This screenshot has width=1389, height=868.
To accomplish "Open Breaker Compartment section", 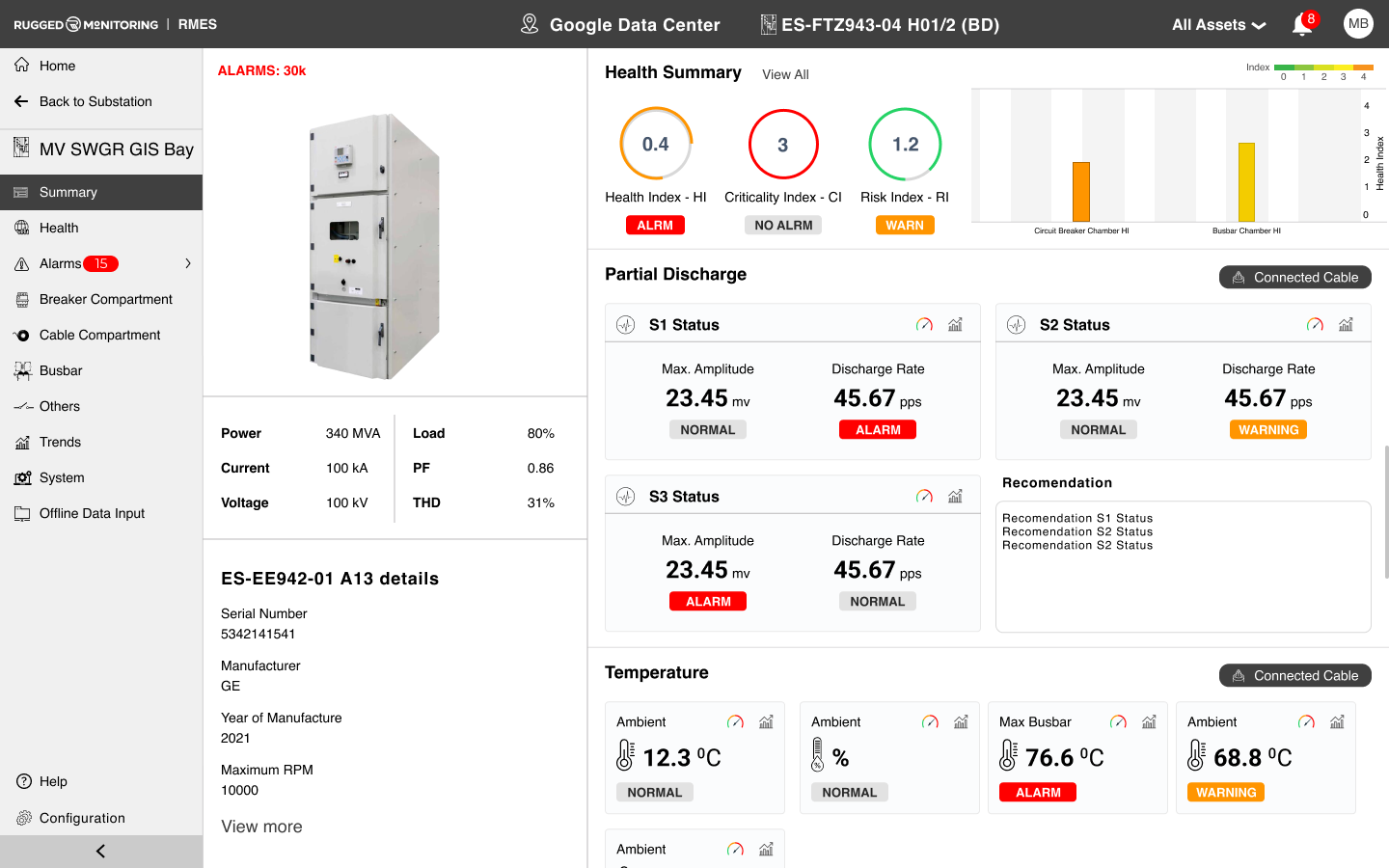I will click(101, 299).
